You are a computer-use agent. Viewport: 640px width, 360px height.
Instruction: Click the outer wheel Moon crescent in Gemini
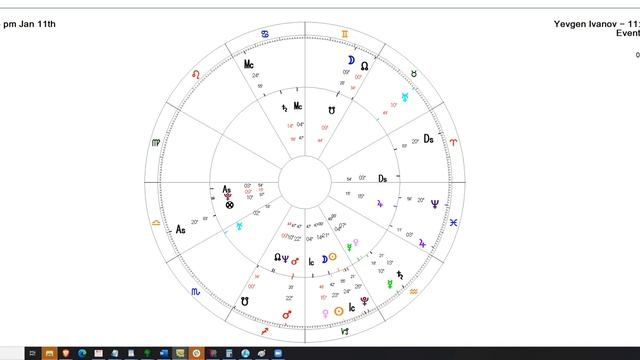click(x=351, y=60)
